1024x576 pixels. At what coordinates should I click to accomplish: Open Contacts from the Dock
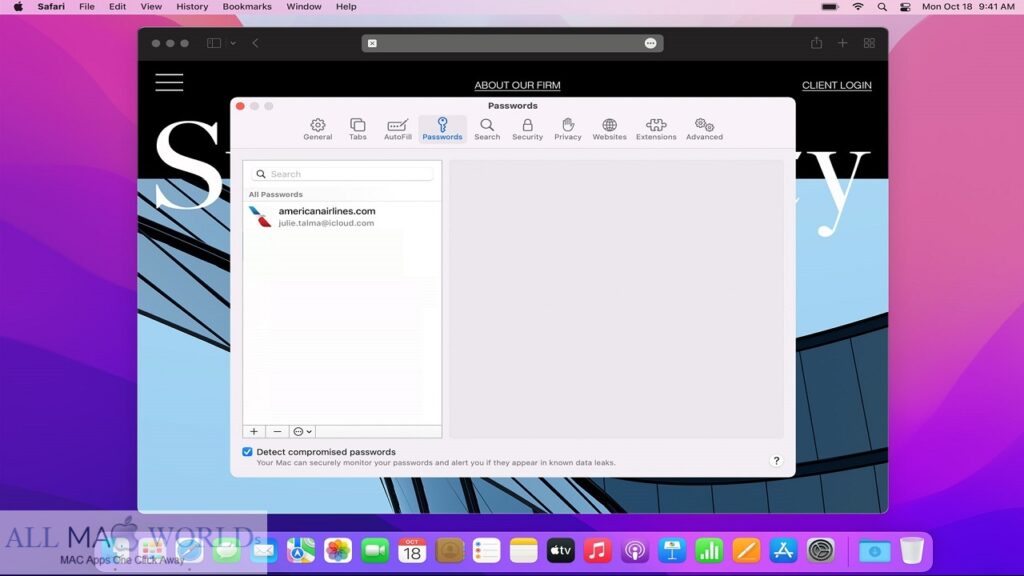449,551
